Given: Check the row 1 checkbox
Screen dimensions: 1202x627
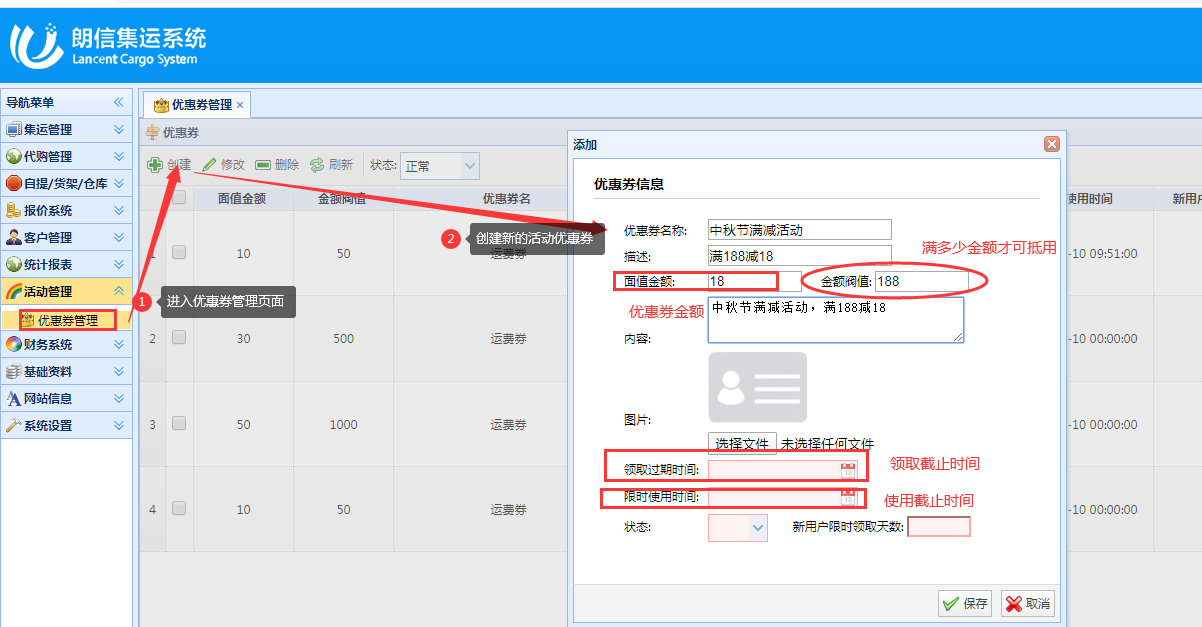Looking at the screenshot, I should click(x=179, y=253).
